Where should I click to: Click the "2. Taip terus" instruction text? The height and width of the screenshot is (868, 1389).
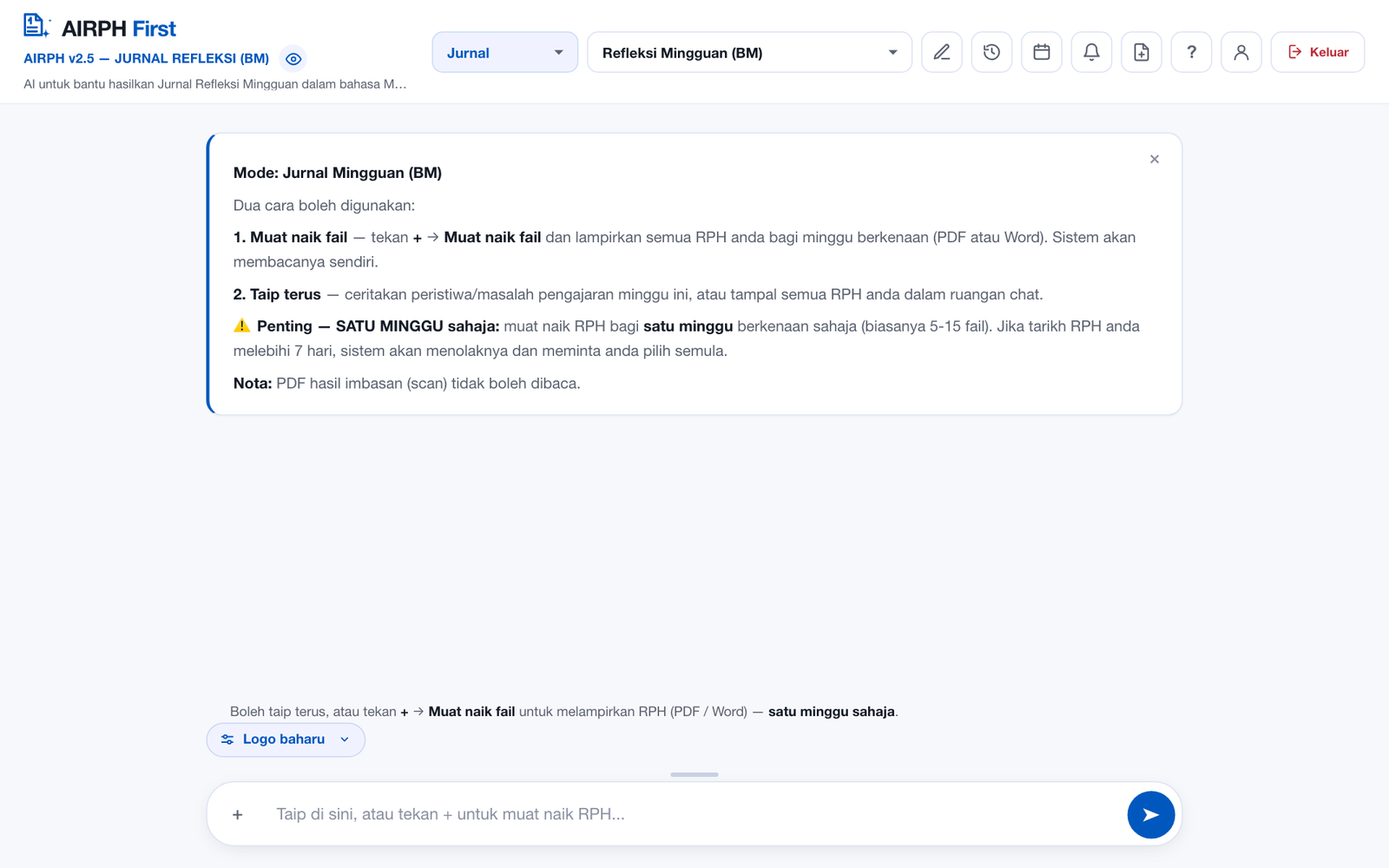point(638,294)
